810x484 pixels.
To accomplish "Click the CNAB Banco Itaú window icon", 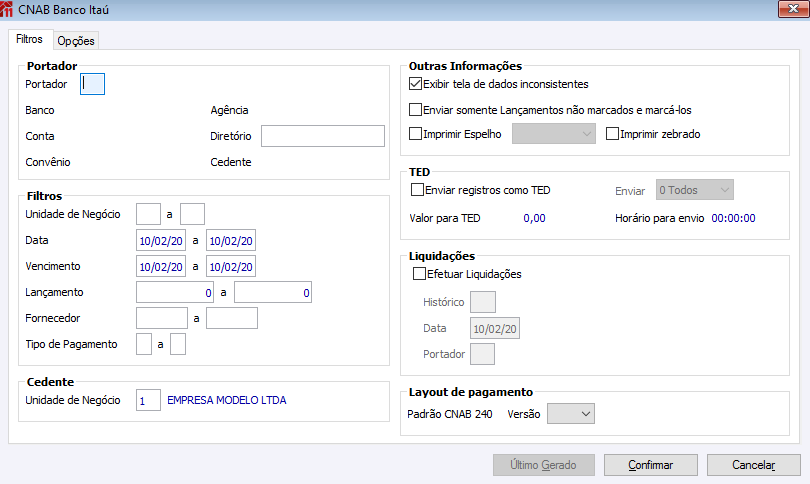I will point(9,10).
